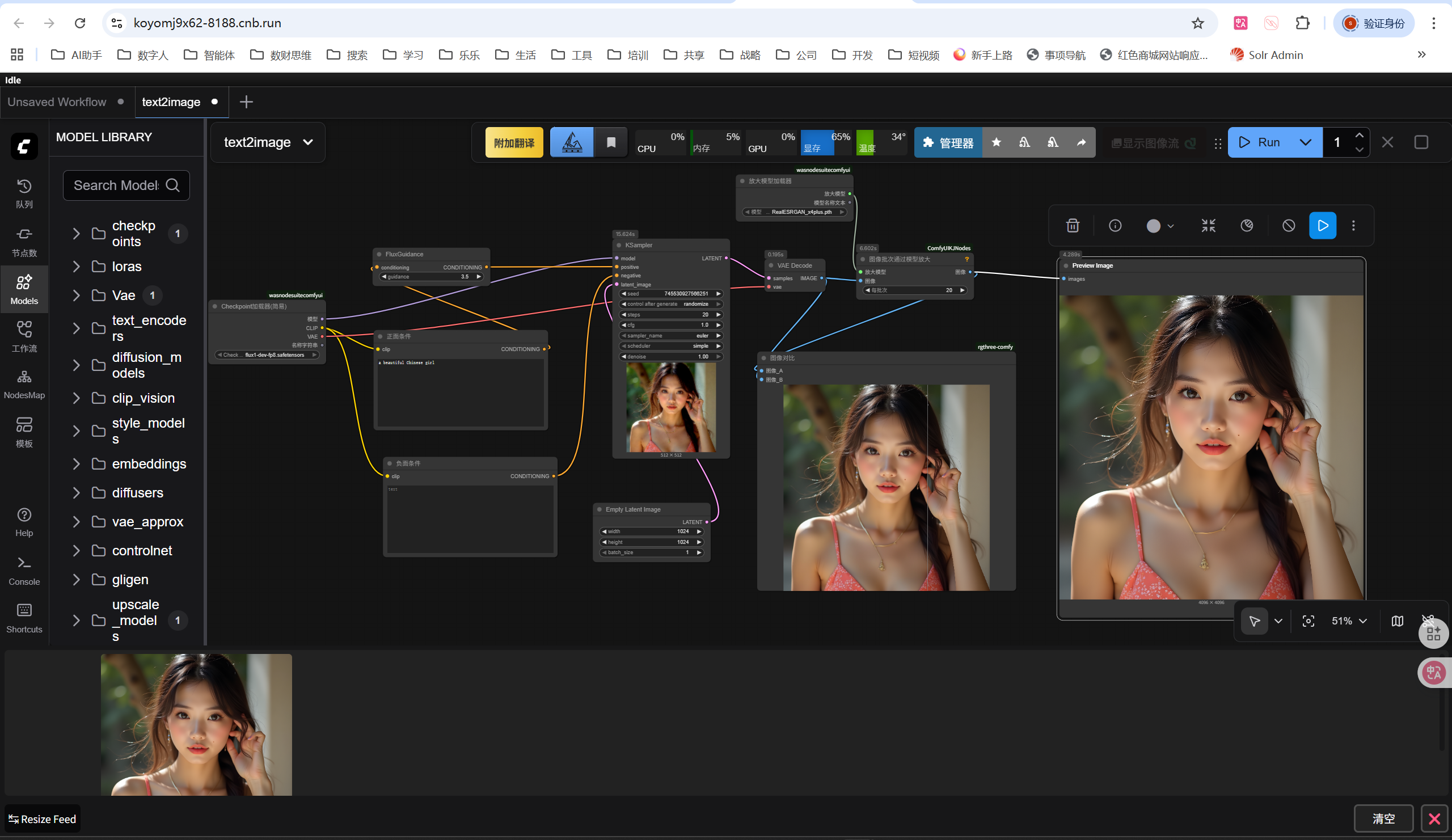Click the star favorites icon beside 管理器
The height and width of the screenshot is (840, 1452).
point(995,142)
